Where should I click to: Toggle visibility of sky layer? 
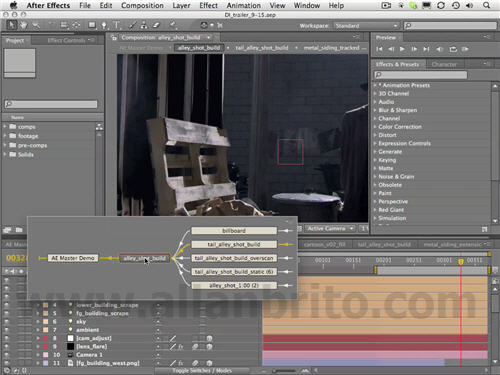6,321
